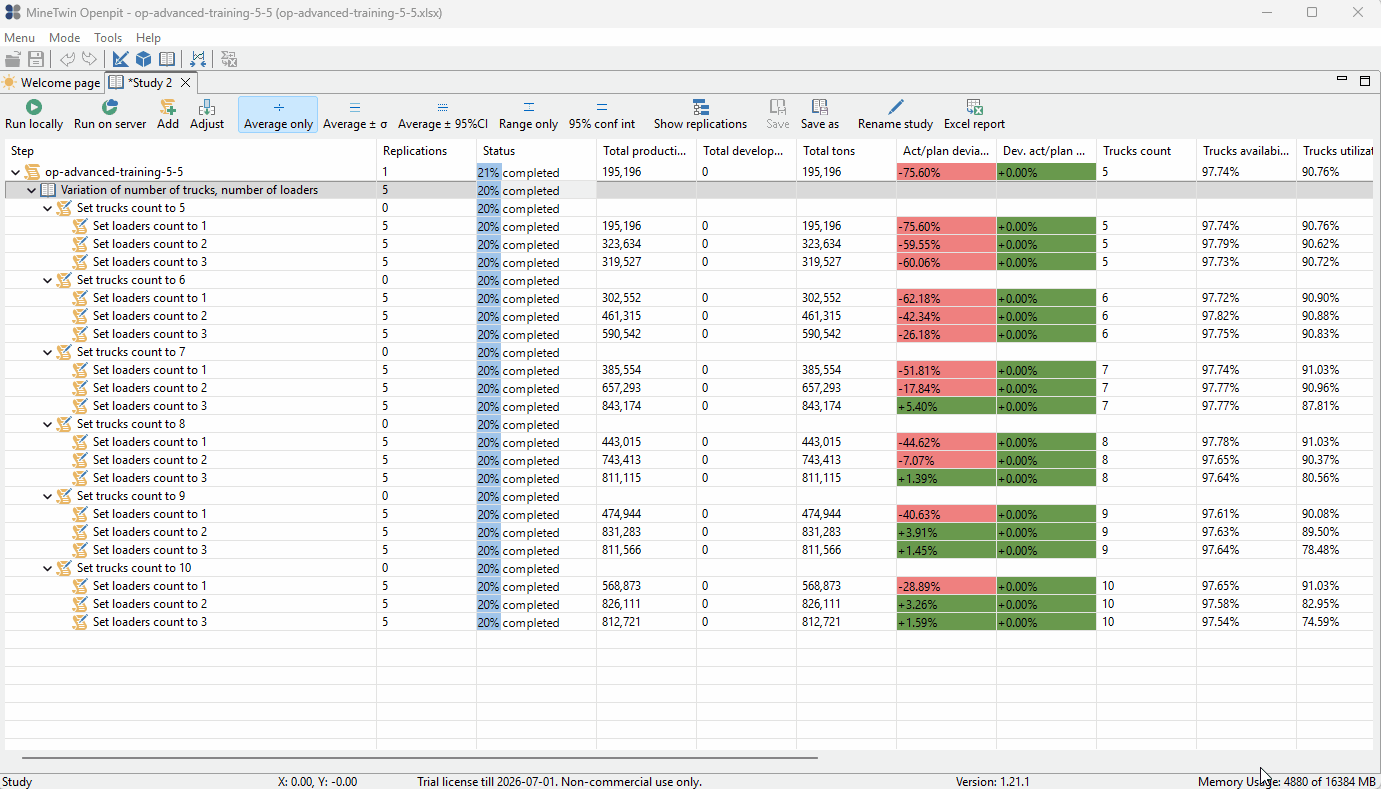Sort by the Step column header
The image size is (1381, 789).
pyautogui.click(x=190, y=151)
